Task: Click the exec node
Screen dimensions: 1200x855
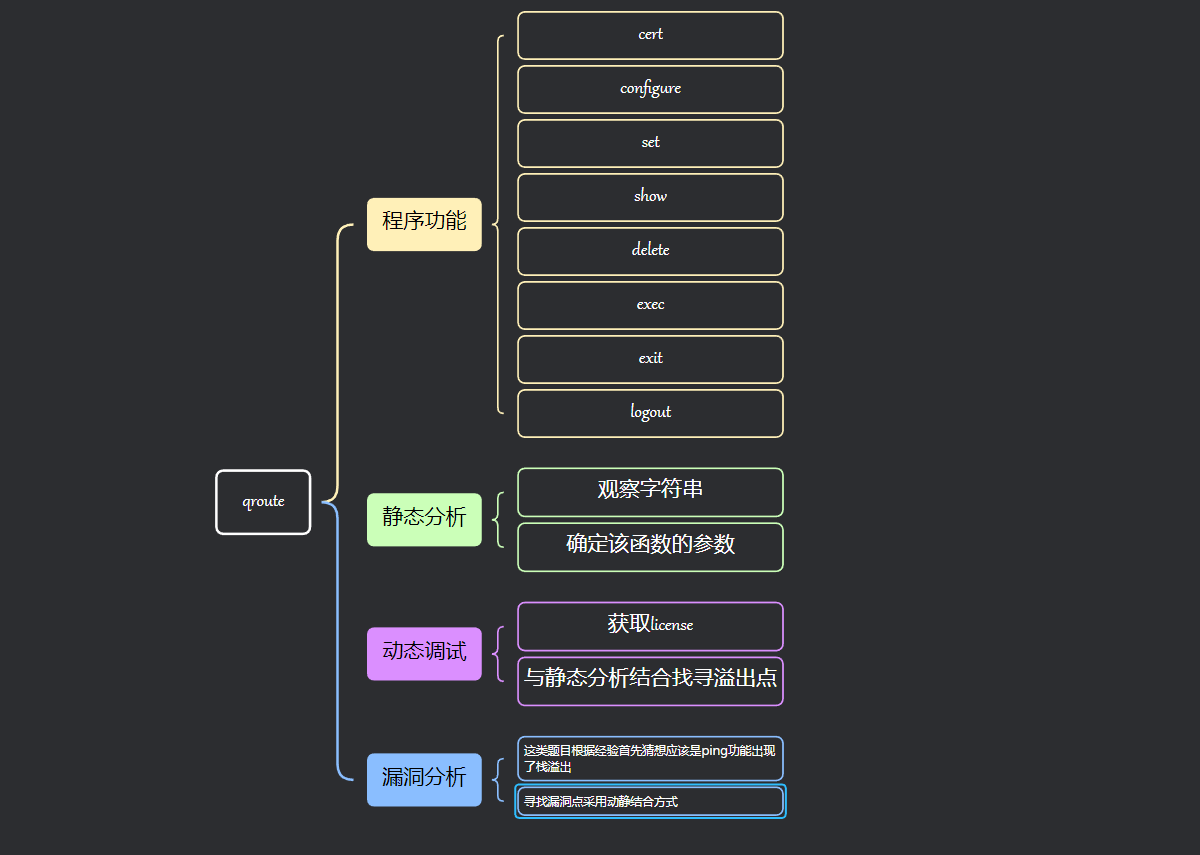Action: pos(650,305)
